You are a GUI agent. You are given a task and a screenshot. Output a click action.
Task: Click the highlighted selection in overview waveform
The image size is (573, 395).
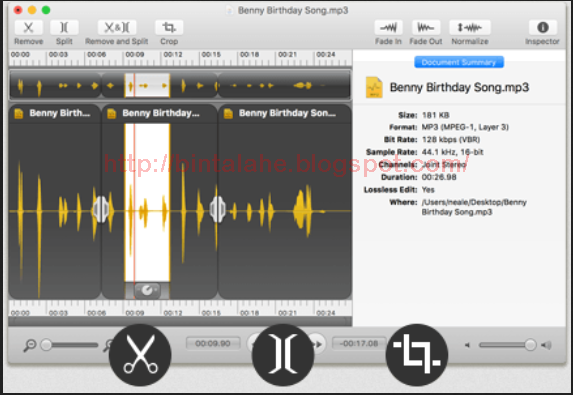point(147,86)
